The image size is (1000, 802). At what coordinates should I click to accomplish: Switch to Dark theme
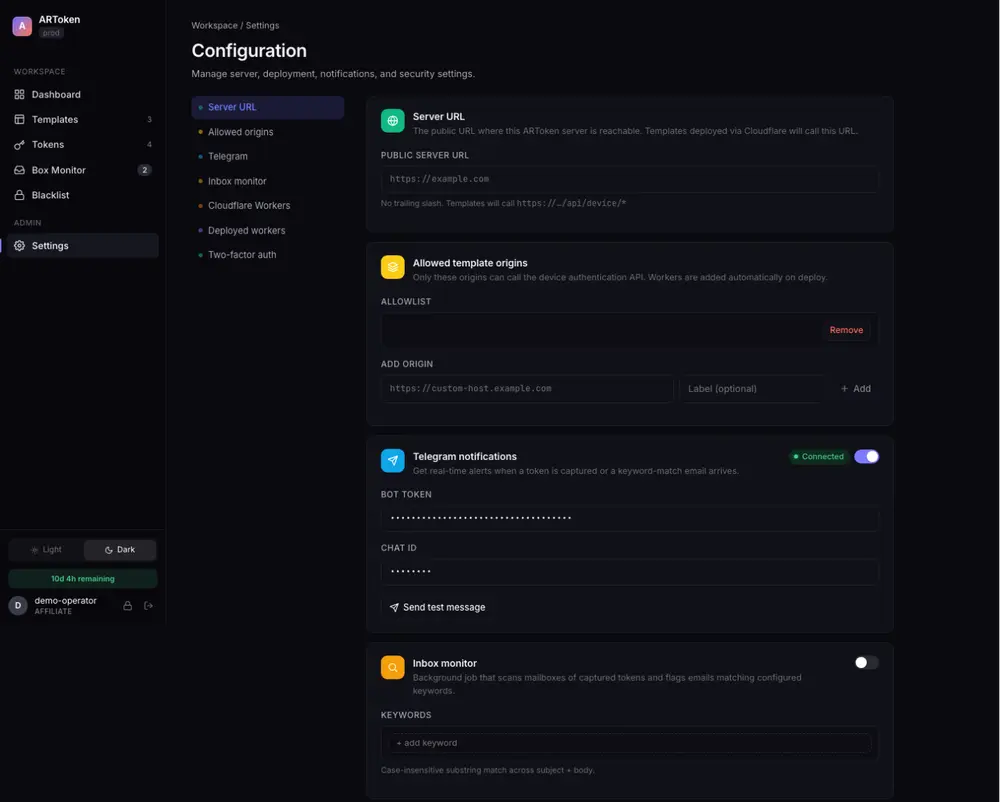pos(120,550)
